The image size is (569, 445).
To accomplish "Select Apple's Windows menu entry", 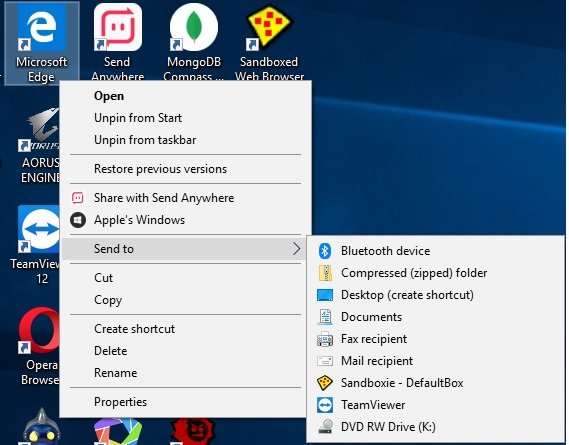I will click(x=185, y=220).
